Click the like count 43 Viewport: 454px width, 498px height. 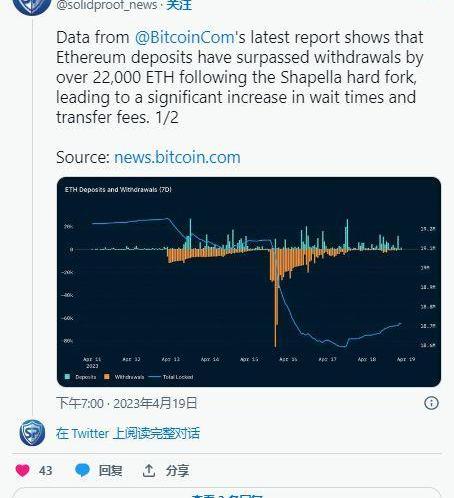[45, 471]
